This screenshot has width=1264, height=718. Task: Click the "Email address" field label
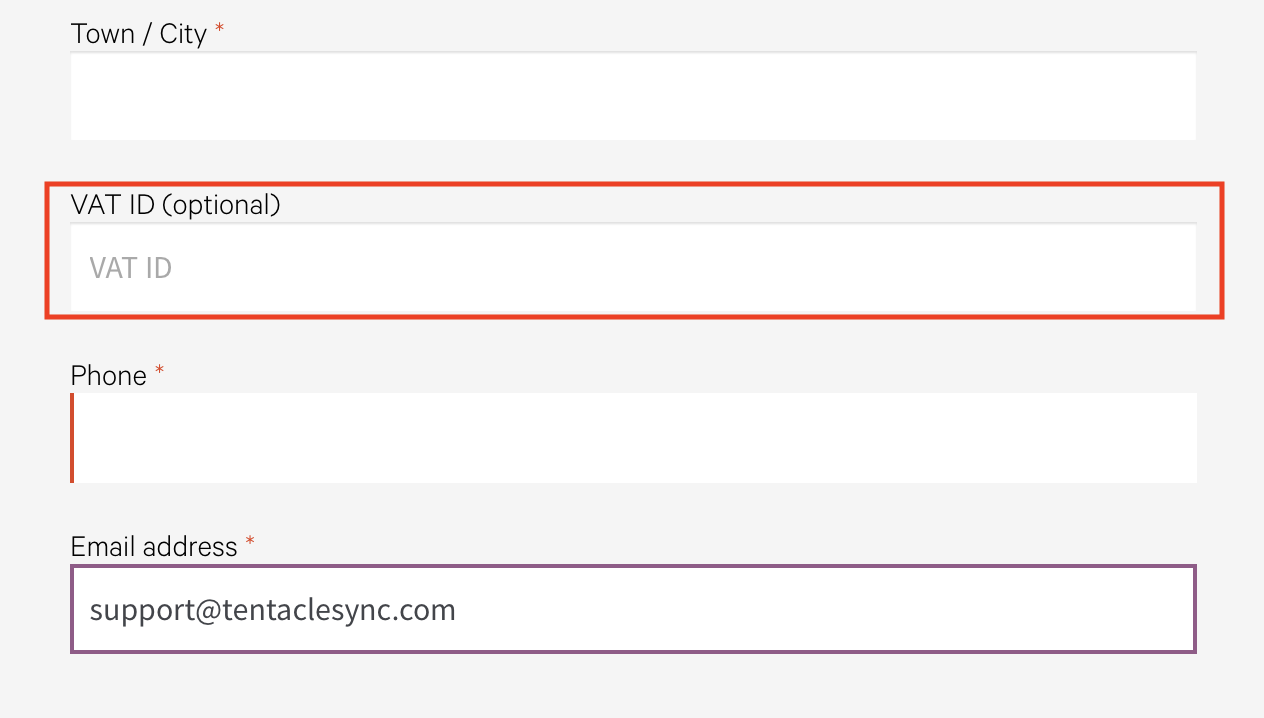coord(154,547)
